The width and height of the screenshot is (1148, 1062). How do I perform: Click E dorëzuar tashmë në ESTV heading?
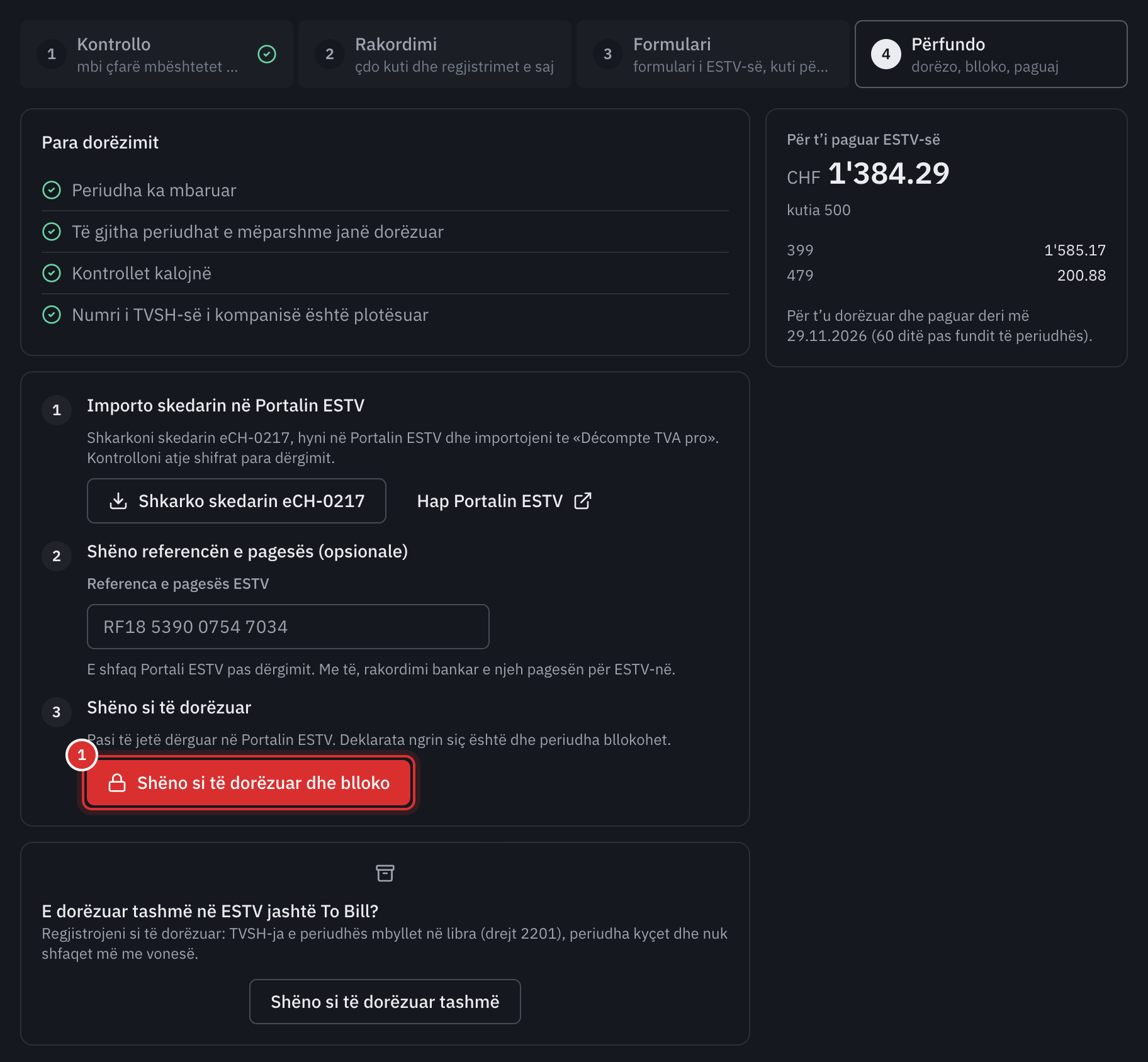click(210, 911)
